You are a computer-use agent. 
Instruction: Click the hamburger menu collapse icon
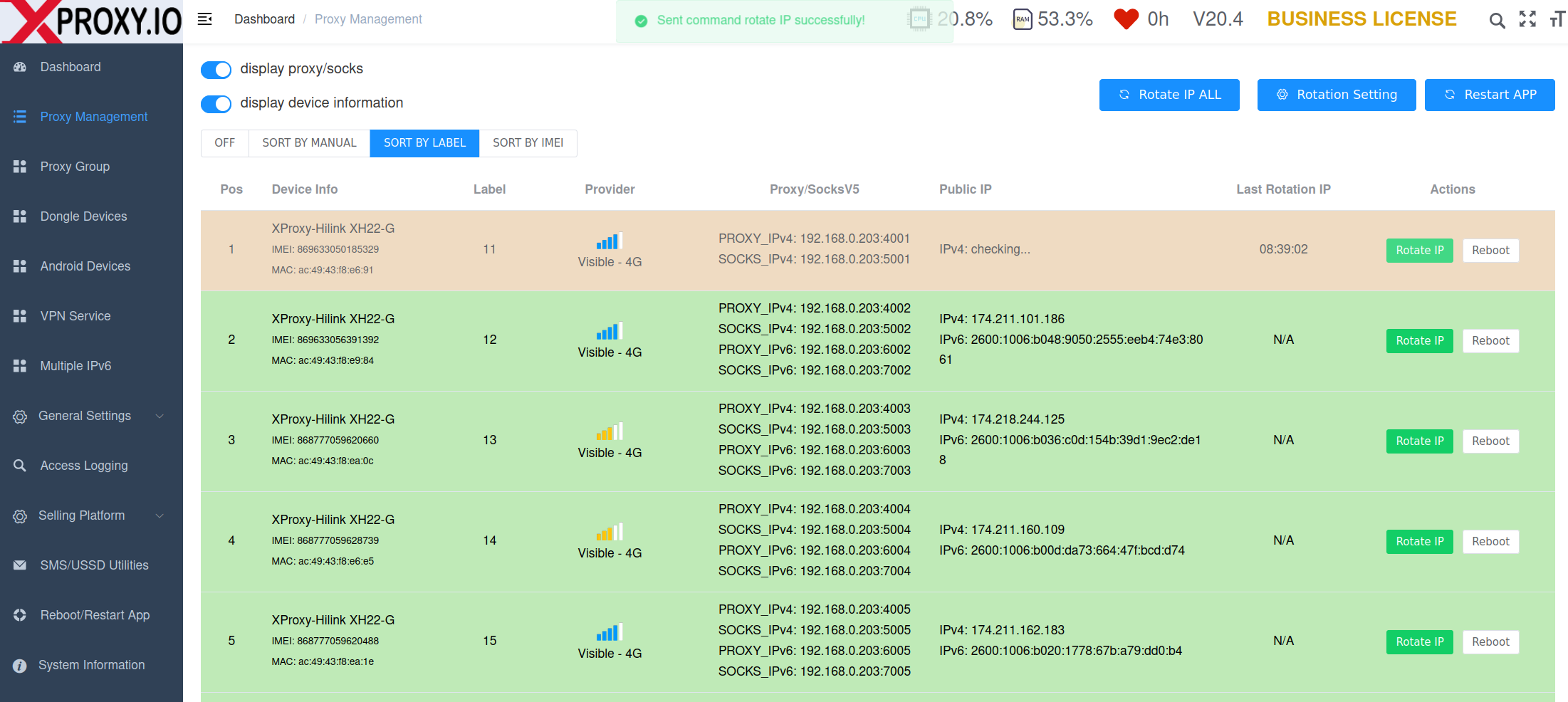[205, 19]
